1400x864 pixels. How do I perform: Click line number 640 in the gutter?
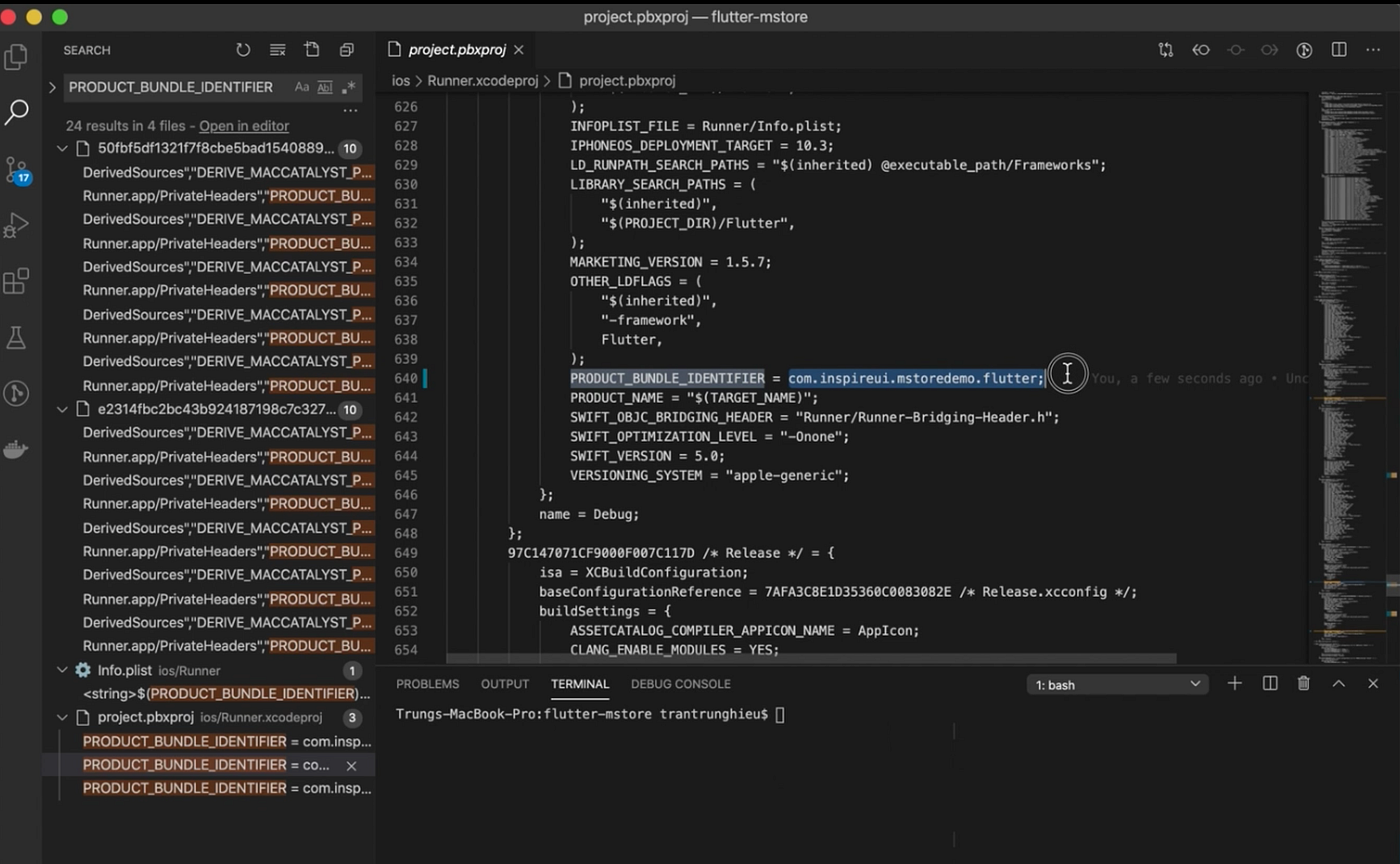pyautogui.click(x=406, y=378)
